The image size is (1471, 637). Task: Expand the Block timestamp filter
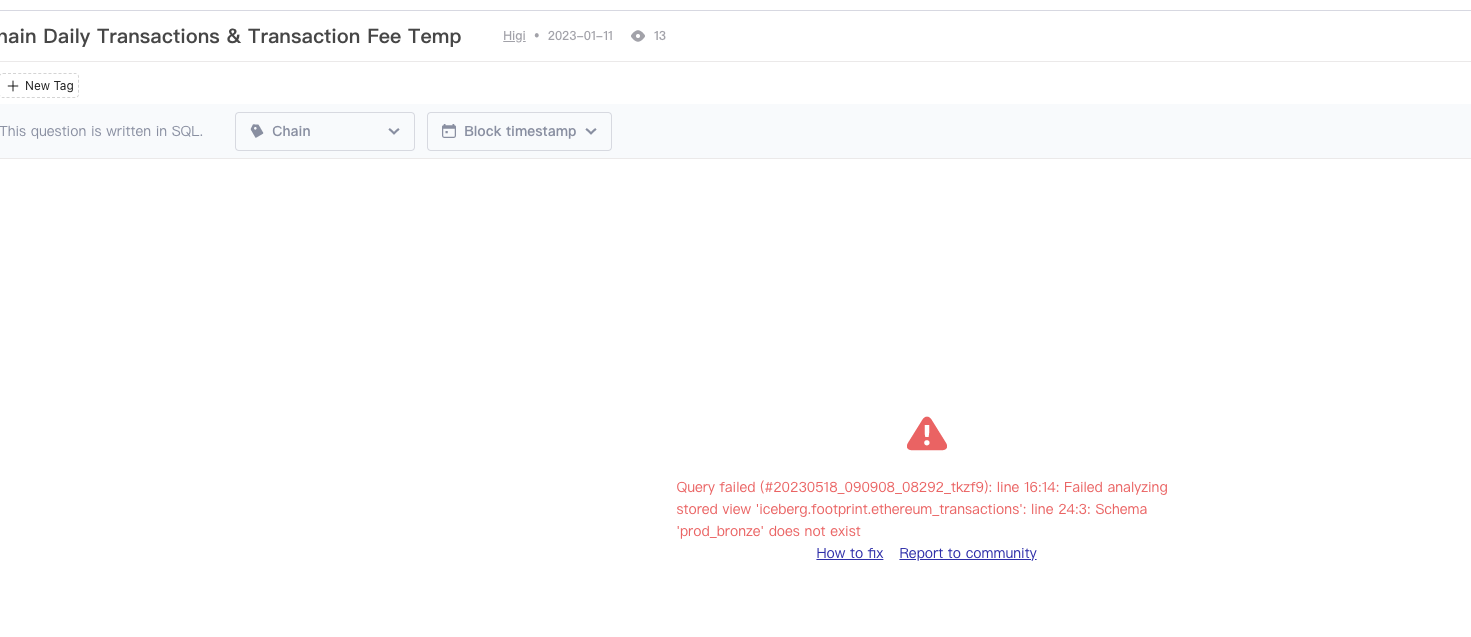519,131
